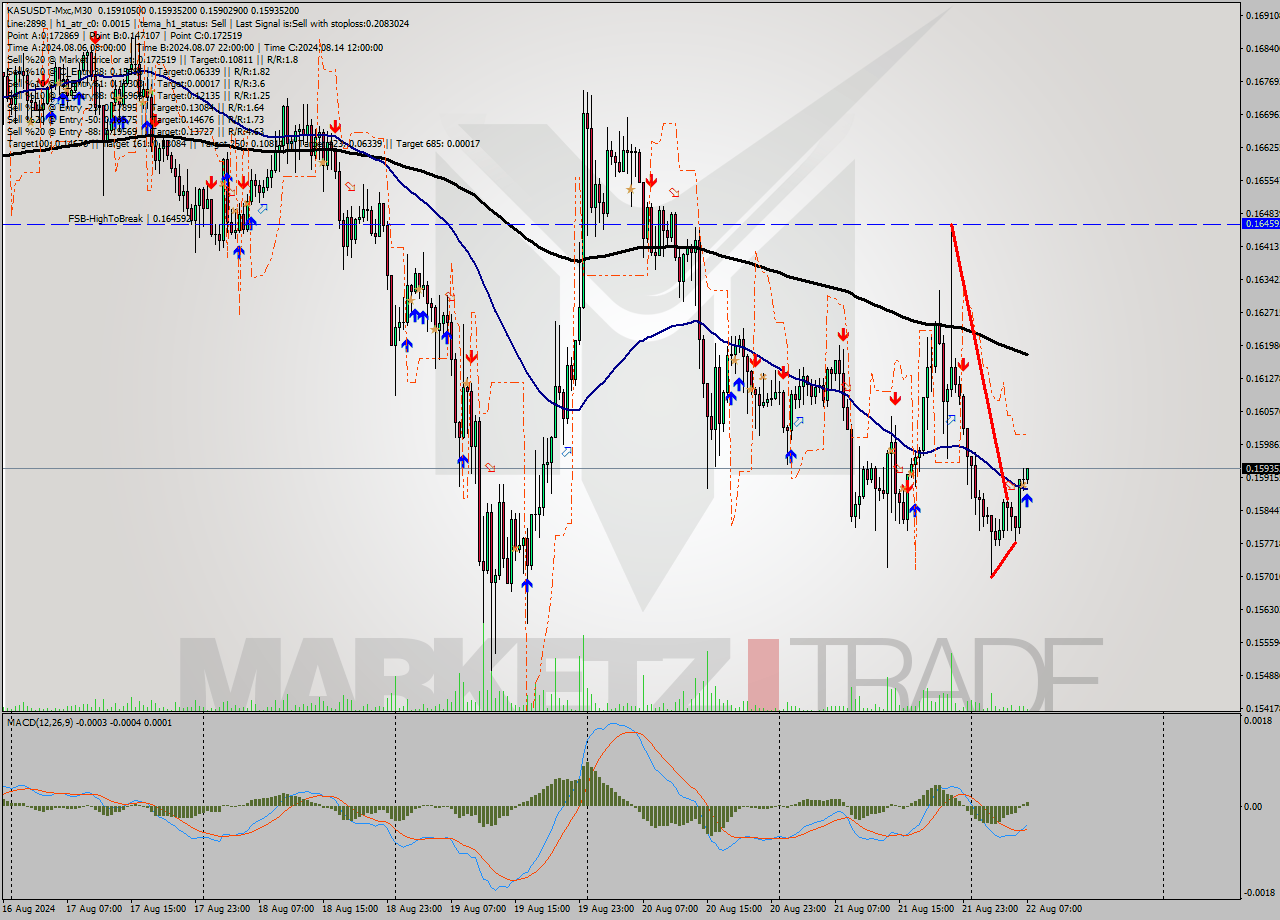The width and height of the screenshot is (1280, 920).
Task: Click the red sell arrow just above the 21 Aug 15:00 buy arrow
Action: pos(907,486)
